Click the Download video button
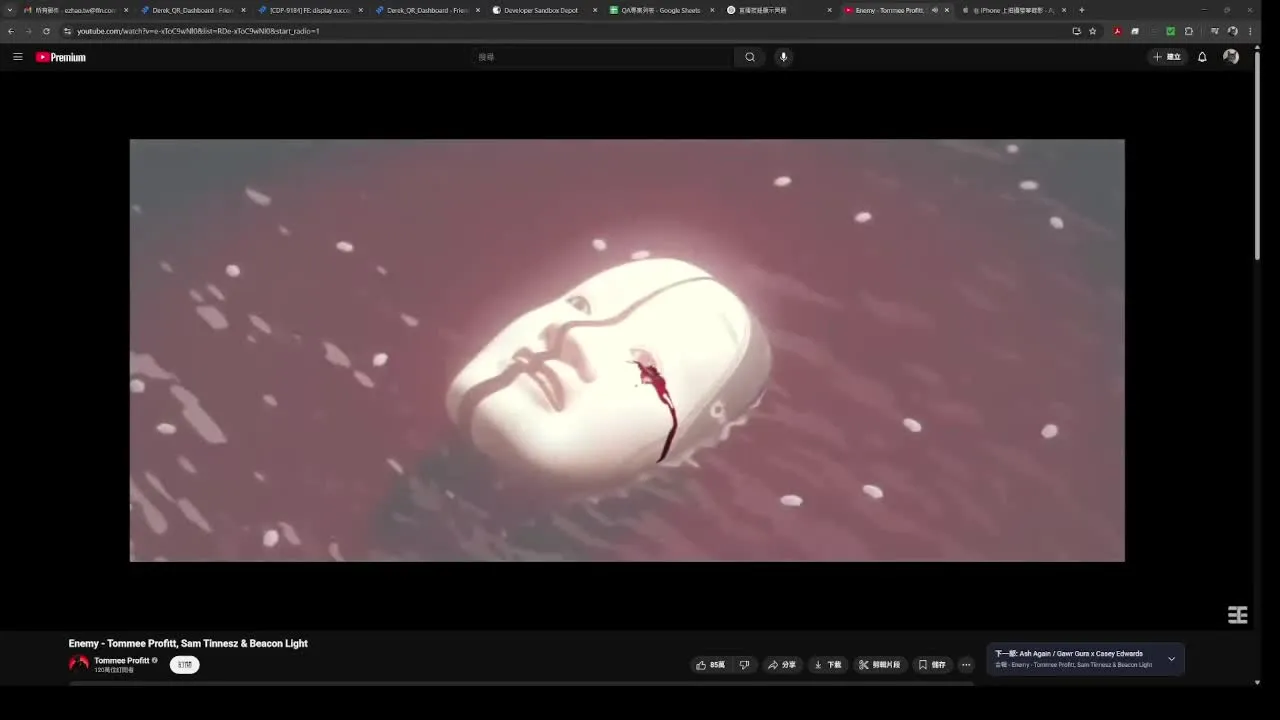The width and height of the screenshot is (1280, 720). [x=828, y=665]
